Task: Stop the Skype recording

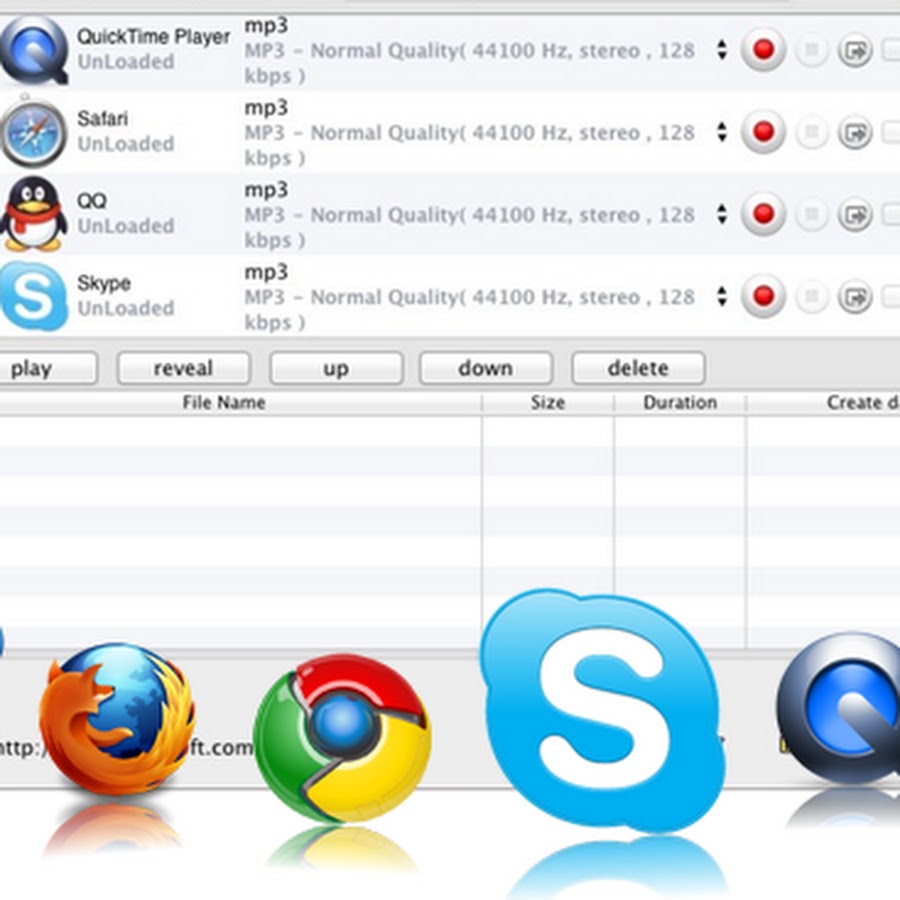Action: pos(812,297)
